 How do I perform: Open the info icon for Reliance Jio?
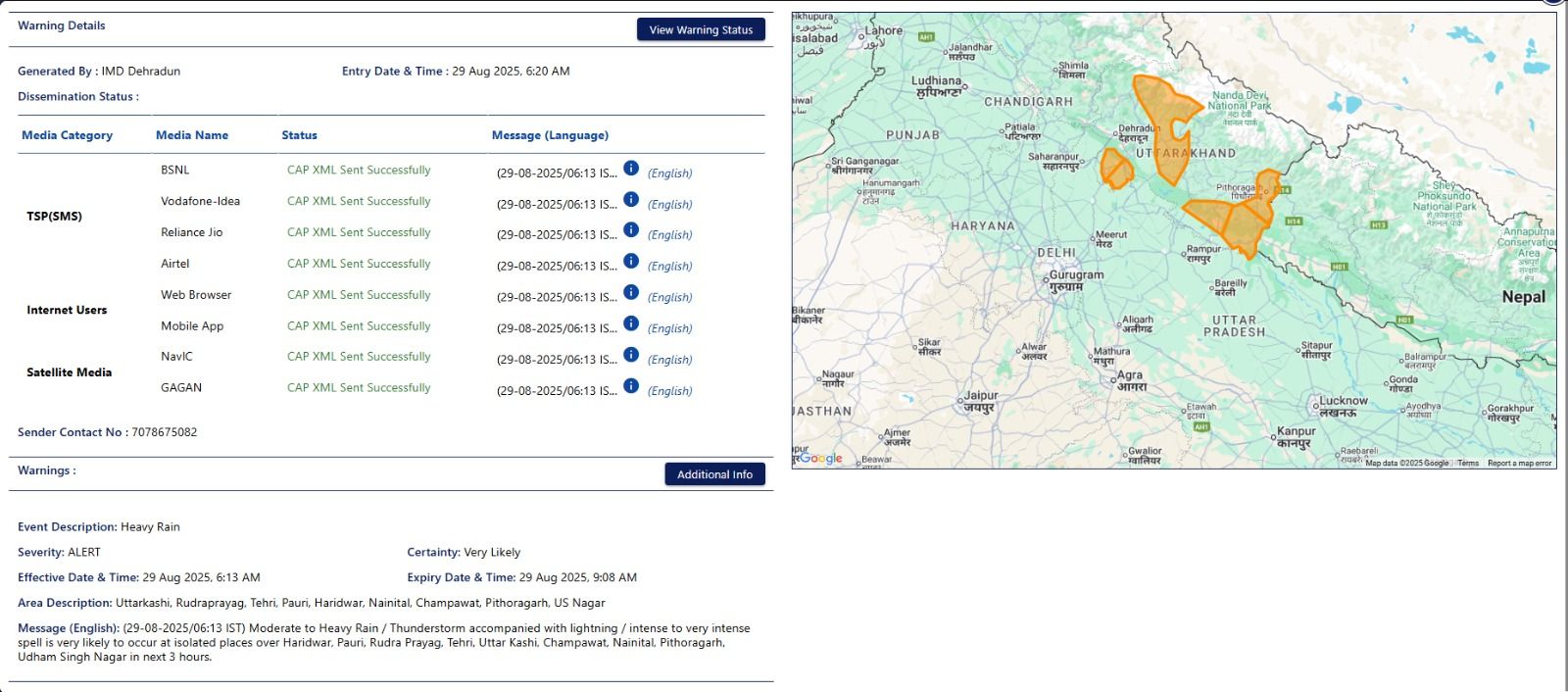pos(631,230)
